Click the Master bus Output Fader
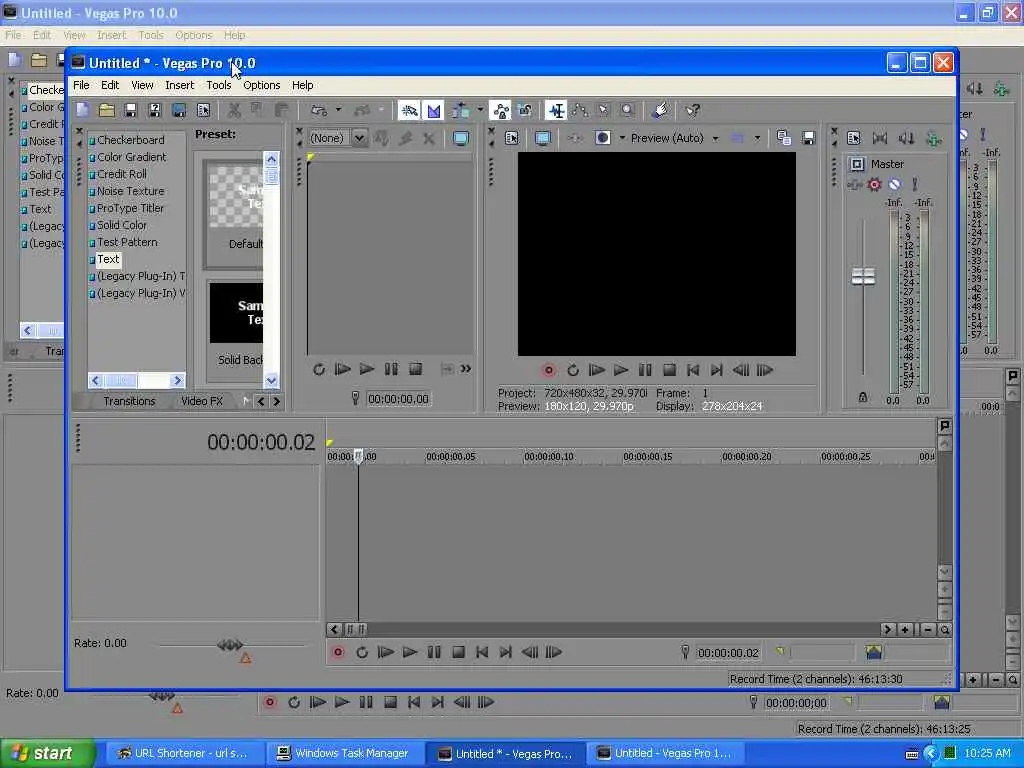This screenshot has width=1024, height=768. click(863, 276)
